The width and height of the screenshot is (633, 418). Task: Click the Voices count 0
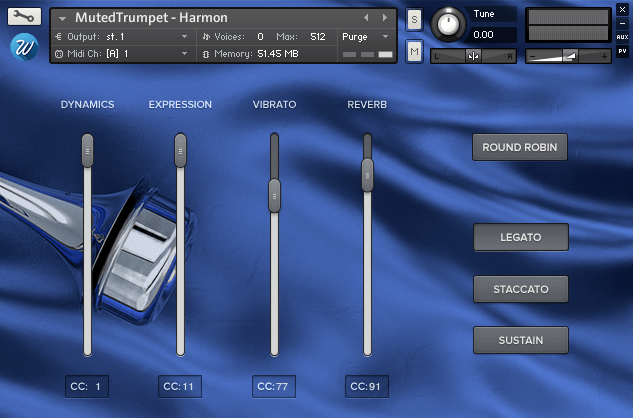(x=260, y=37)
